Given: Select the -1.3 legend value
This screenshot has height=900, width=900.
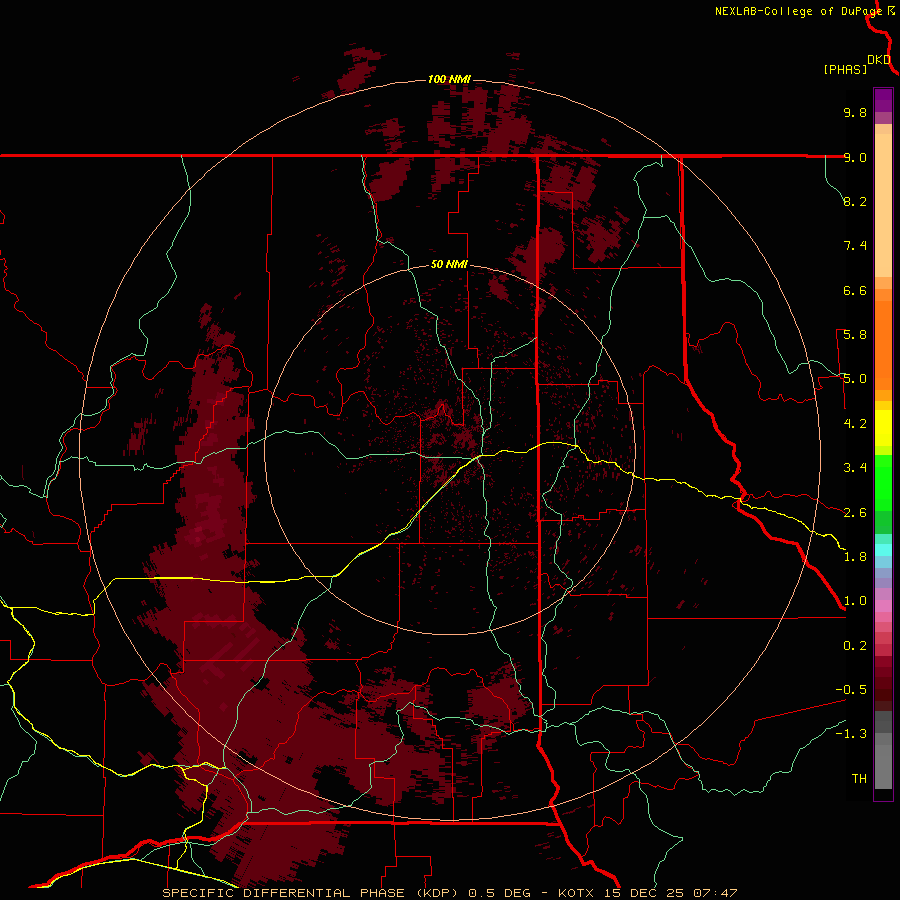Looking at the screenshot, I should point(851,734).
